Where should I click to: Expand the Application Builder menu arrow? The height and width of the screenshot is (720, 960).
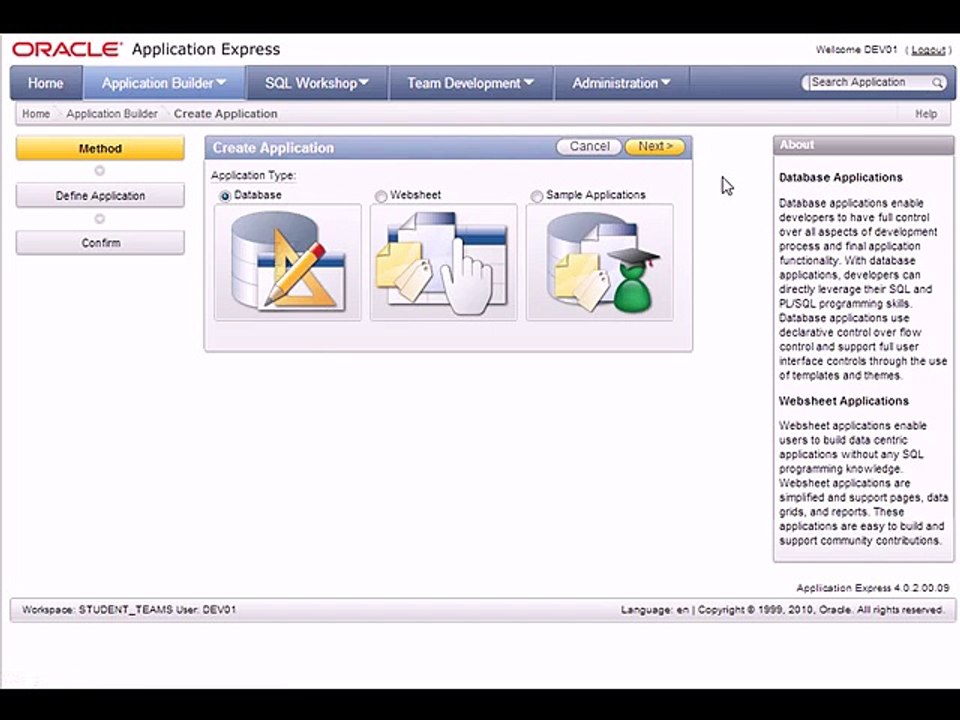[x=222, y=82]
